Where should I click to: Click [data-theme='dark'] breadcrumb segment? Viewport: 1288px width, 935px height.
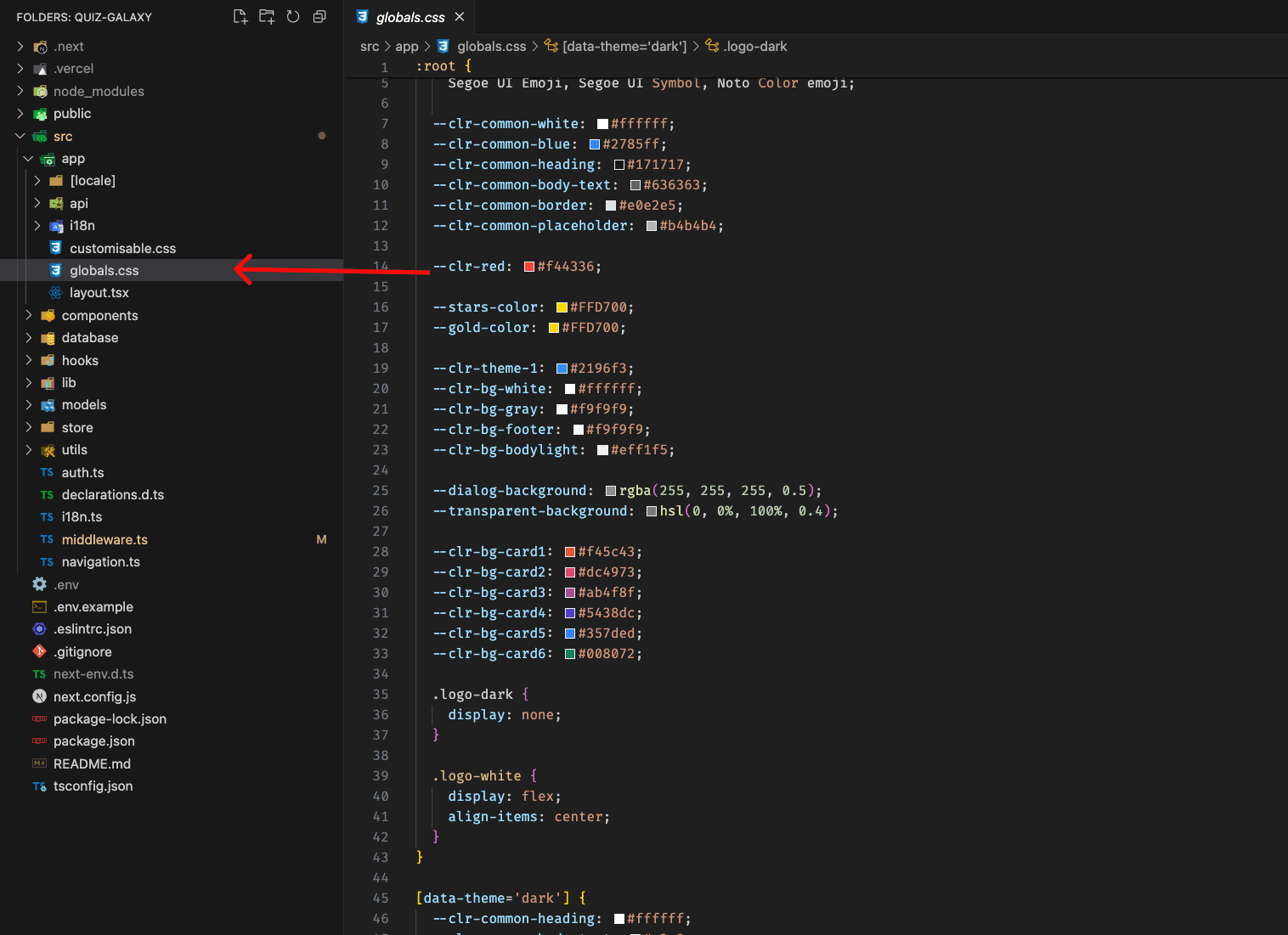tap(624, 47)
